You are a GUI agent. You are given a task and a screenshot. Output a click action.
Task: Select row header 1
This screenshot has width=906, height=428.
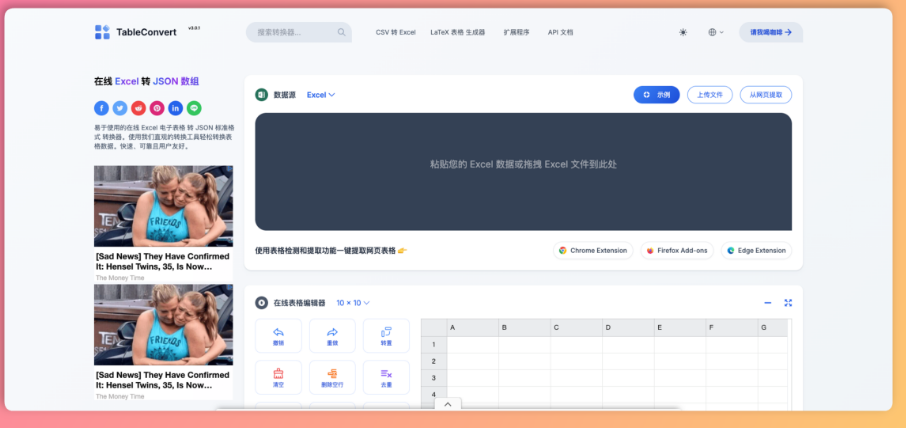(x=434, y=345)
